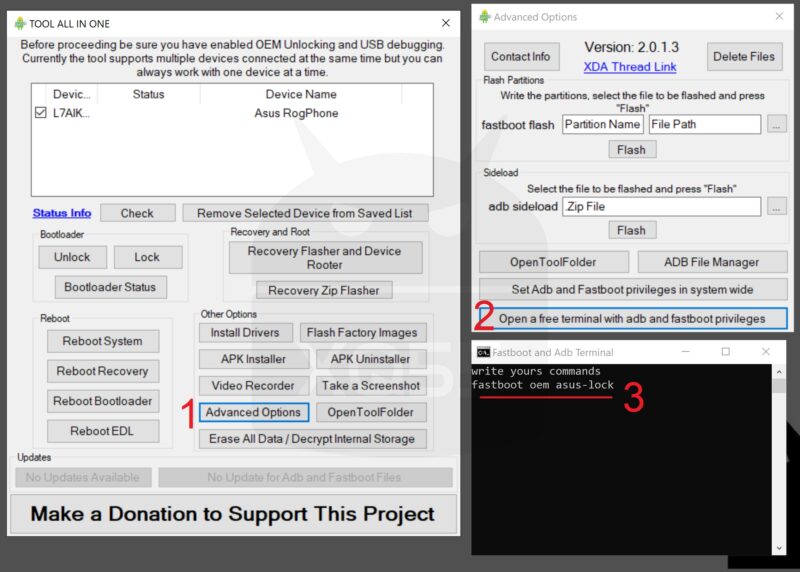The width and height of the screenshot is (800, 572).
Task: Click Reboot Recovery button
Action: click(x=102, y=371)
